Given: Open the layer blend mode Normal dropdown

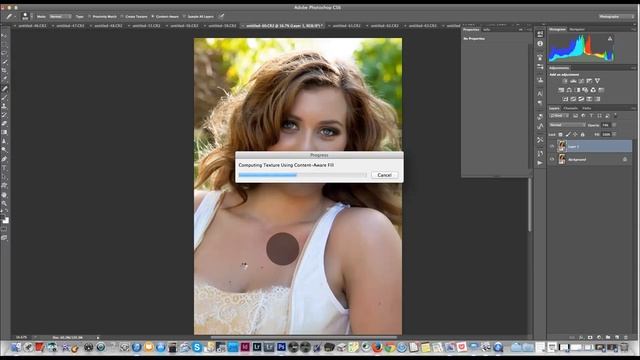Looking at the screenshot, I should coord(567,125).
